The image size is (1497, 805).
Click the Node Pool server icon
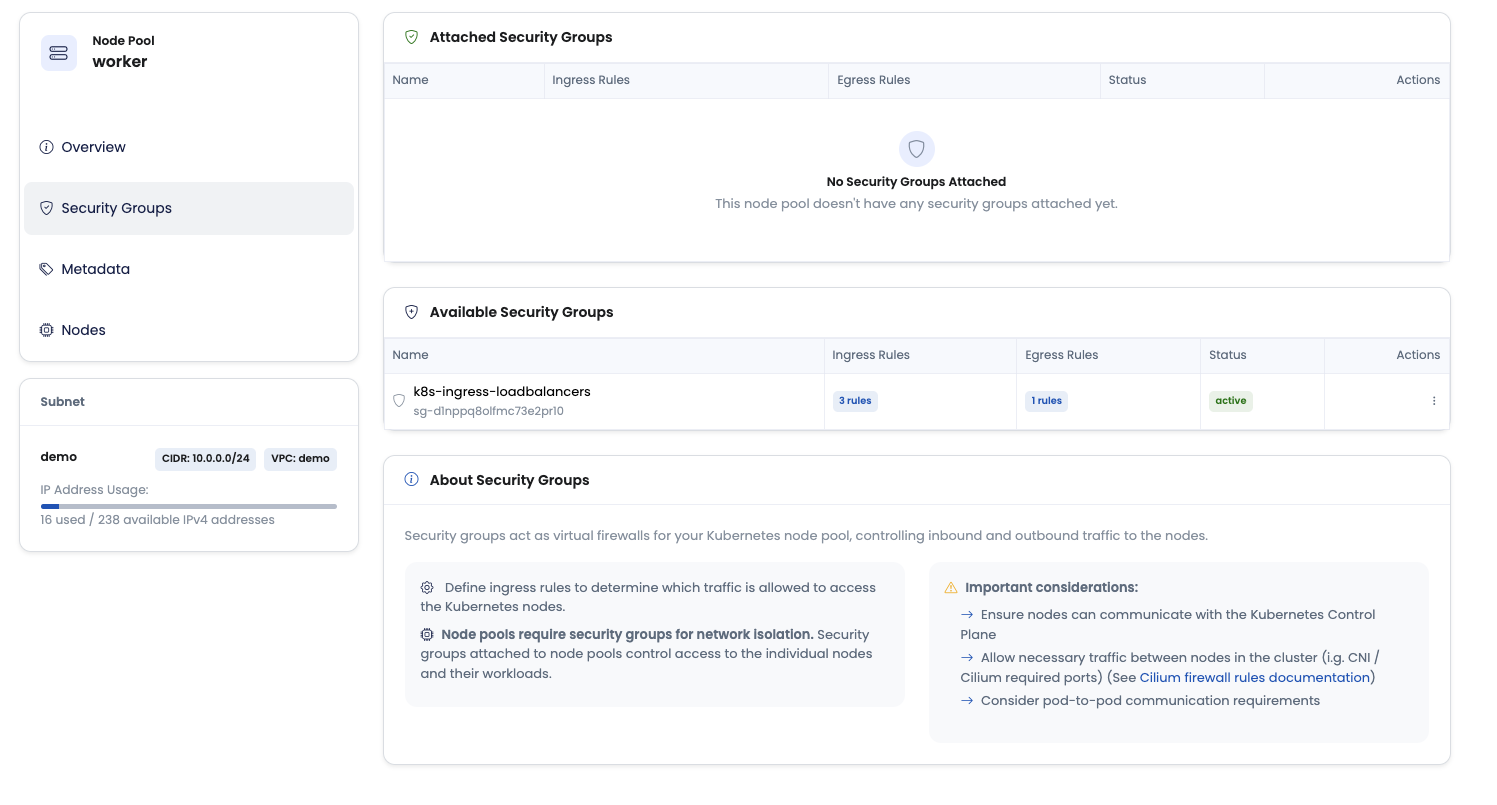58,52
